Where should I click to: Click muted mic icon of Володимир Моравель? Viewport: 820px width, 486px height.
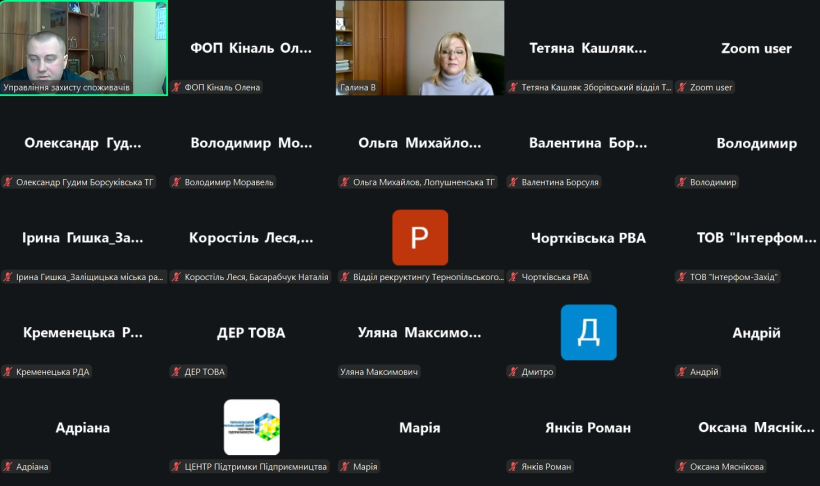(177, 182)
